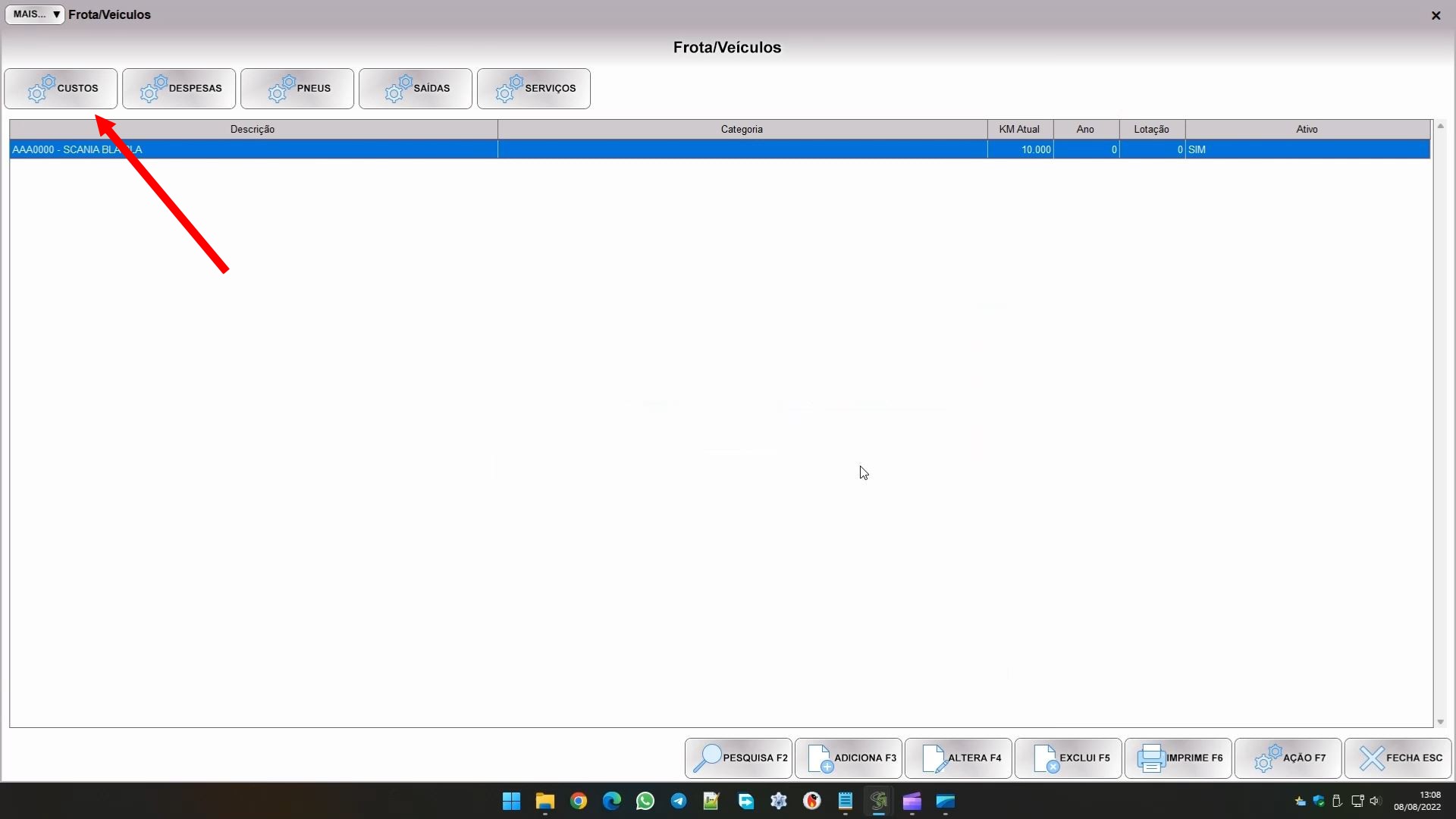Click ADICIONA F3 to add vehicle
Screen dimensions: 1456x819
(x=849, y=758)
